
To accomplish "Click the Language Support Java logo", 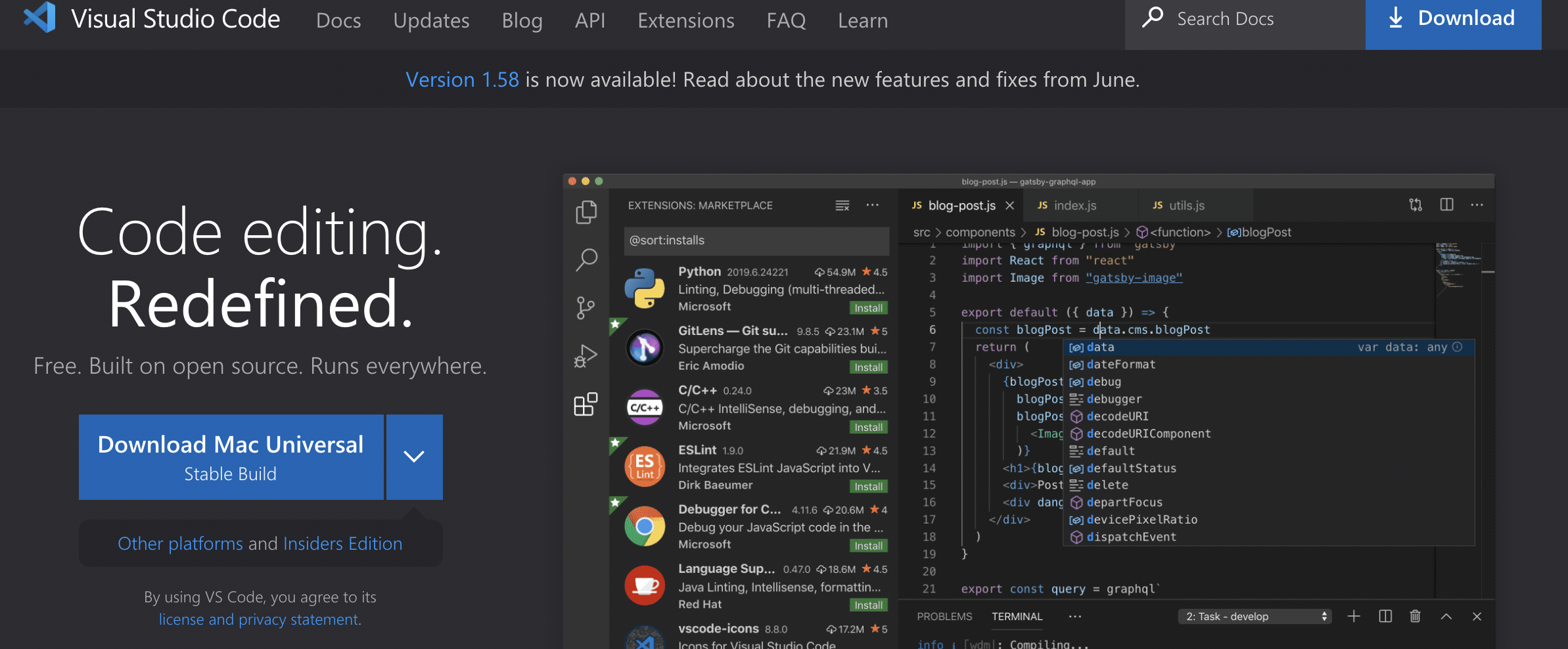I will [x=645, y=585].
